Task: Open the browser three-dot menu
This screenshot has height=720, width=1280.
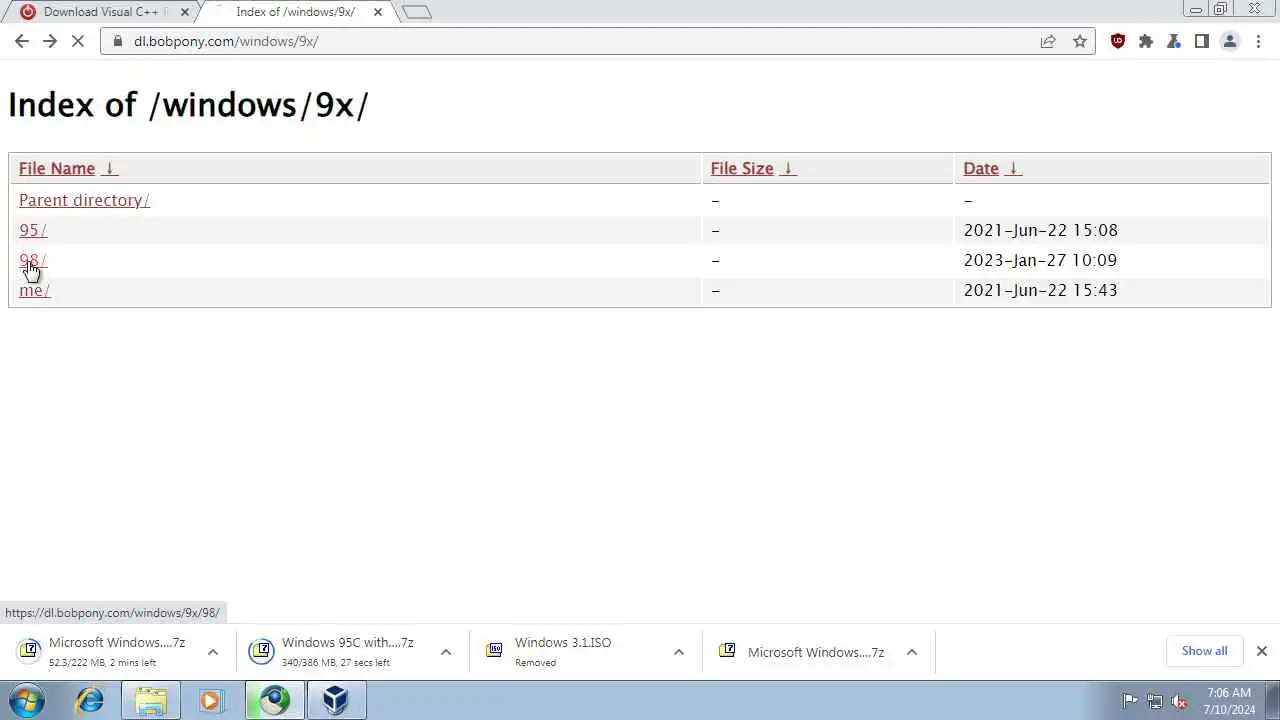Action: [1258, 41]
